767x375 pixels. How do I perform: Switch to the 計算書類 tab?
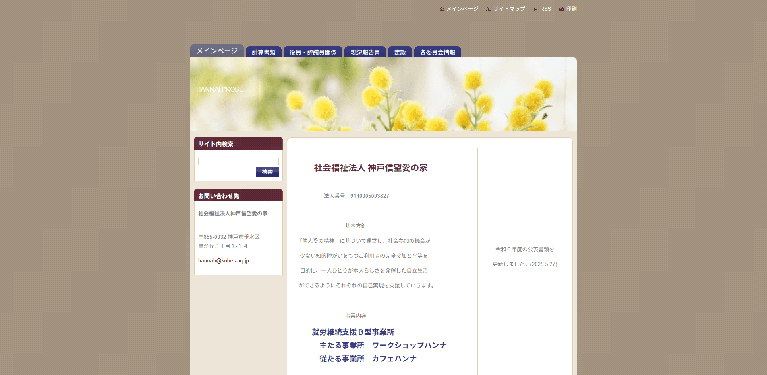pos(264,52)
